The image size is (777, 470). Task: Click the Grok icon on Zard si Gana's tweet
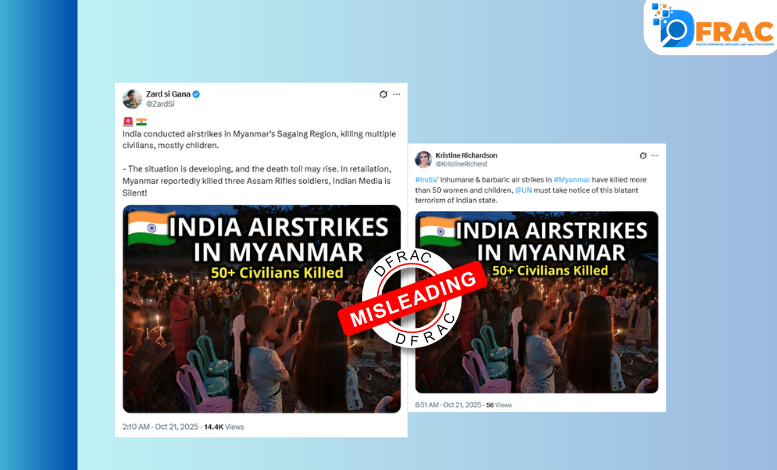pos(383,94)
